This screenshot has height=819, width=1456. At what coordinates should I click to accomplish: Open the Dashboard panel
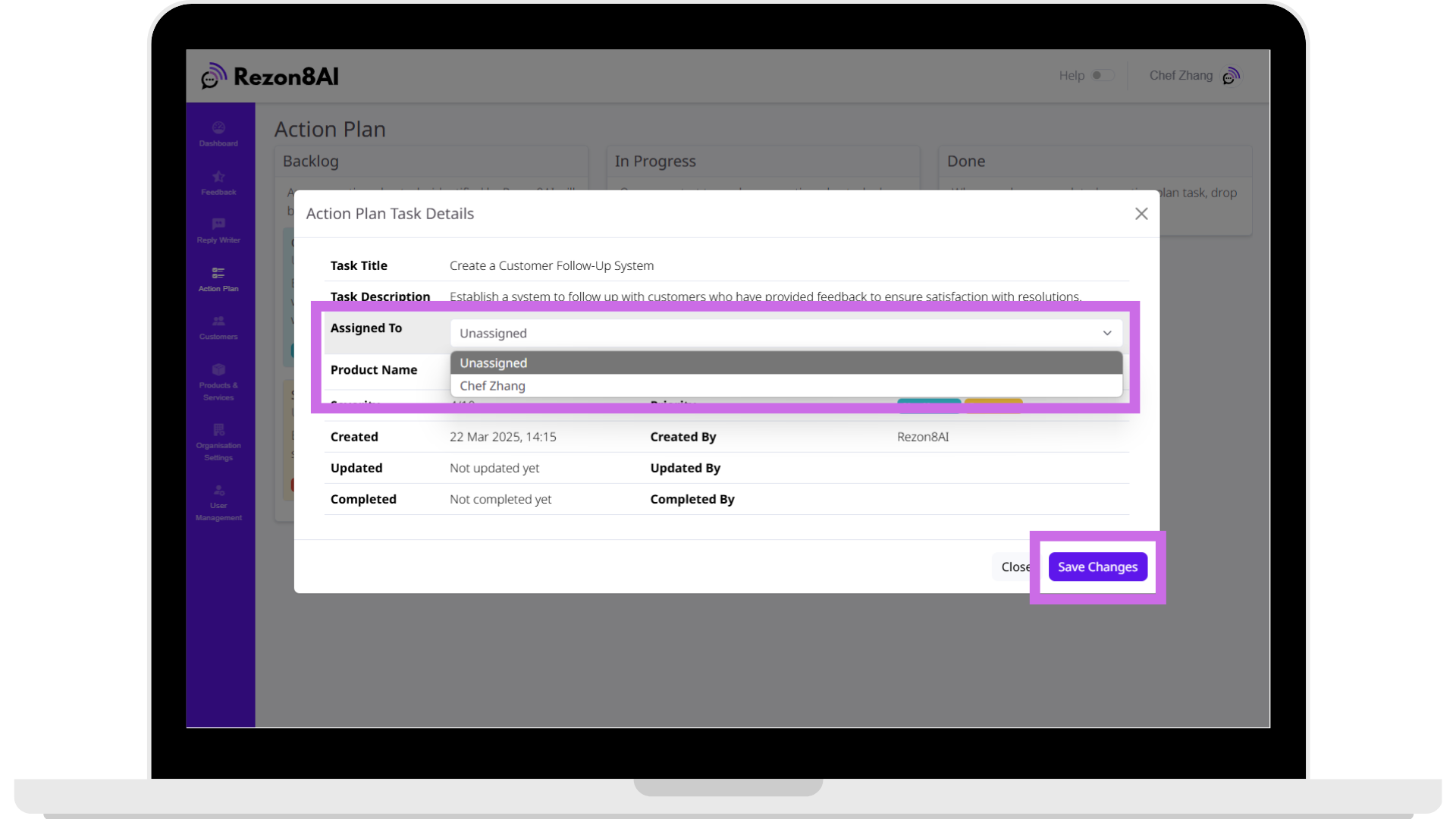click(x=218, y=135)
